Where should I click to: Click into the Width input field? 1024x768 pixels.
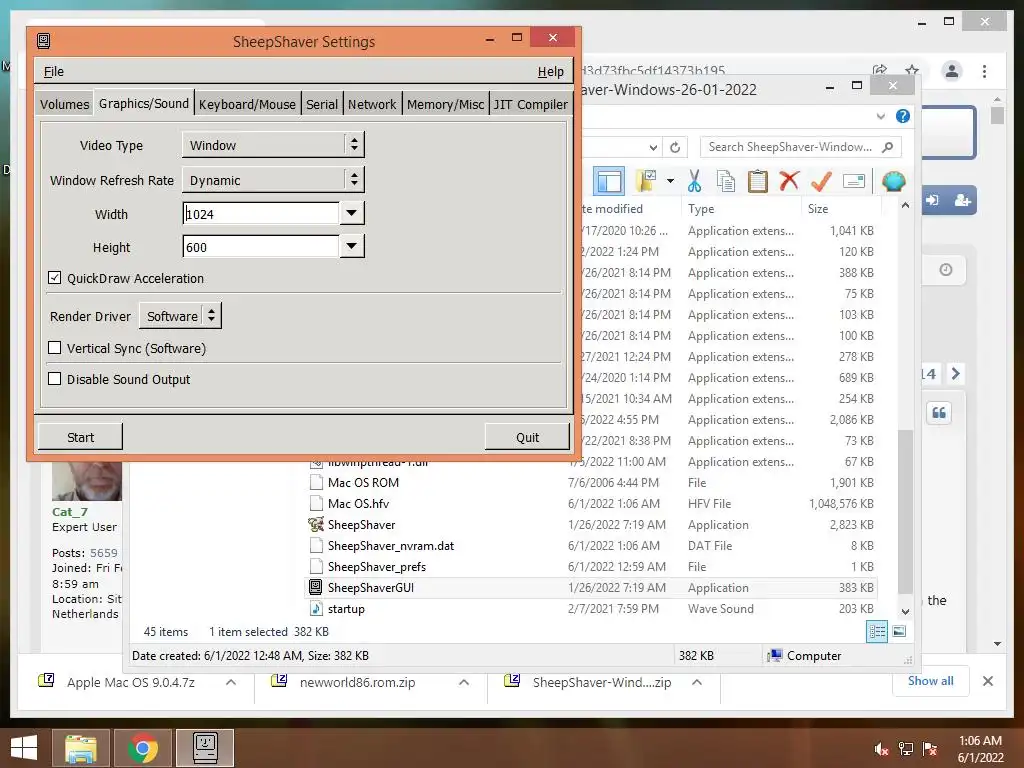pos(261,214)
